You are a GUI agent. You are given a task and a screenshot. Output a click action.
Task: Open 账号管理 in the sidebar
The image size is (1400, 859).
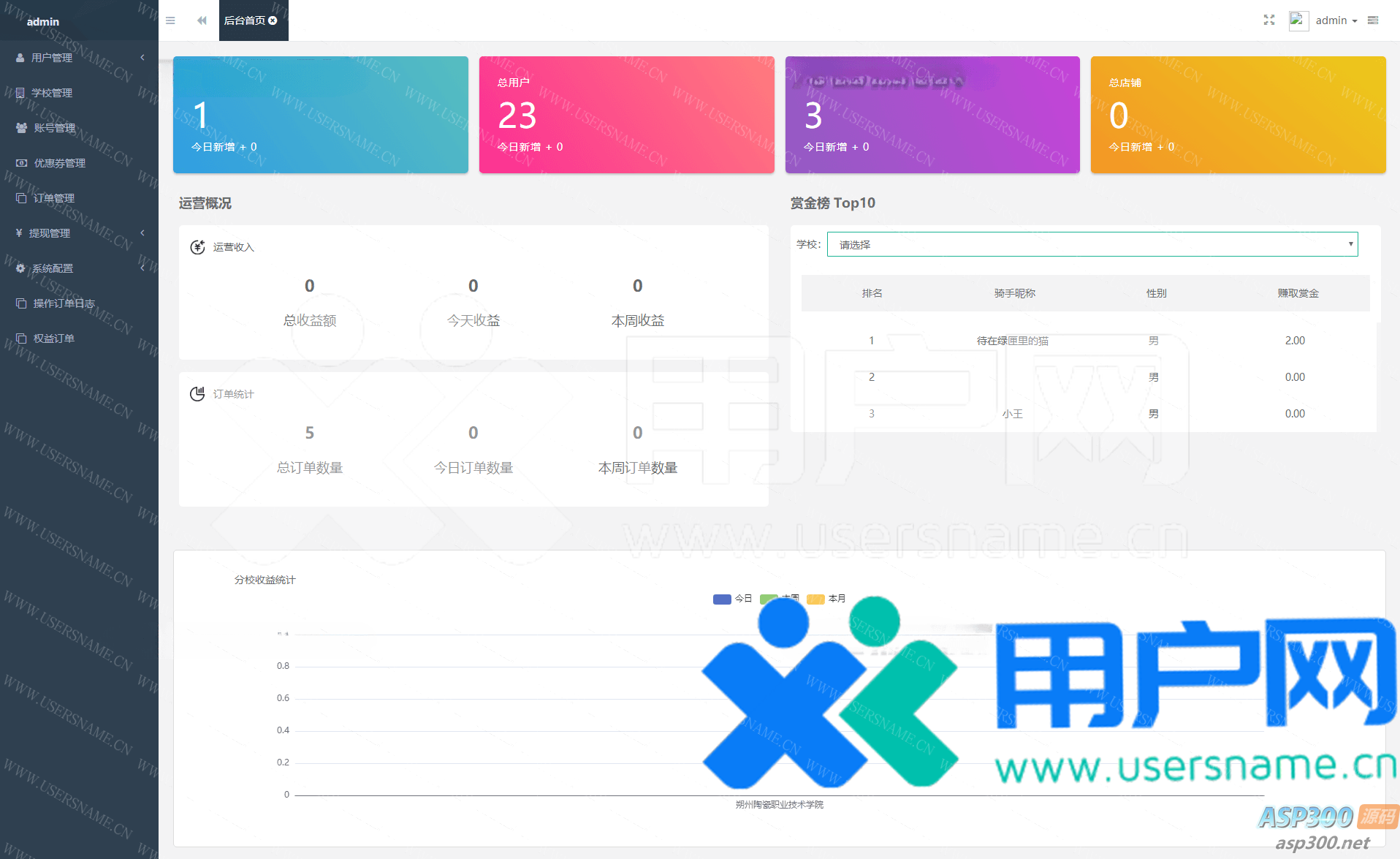54,128
